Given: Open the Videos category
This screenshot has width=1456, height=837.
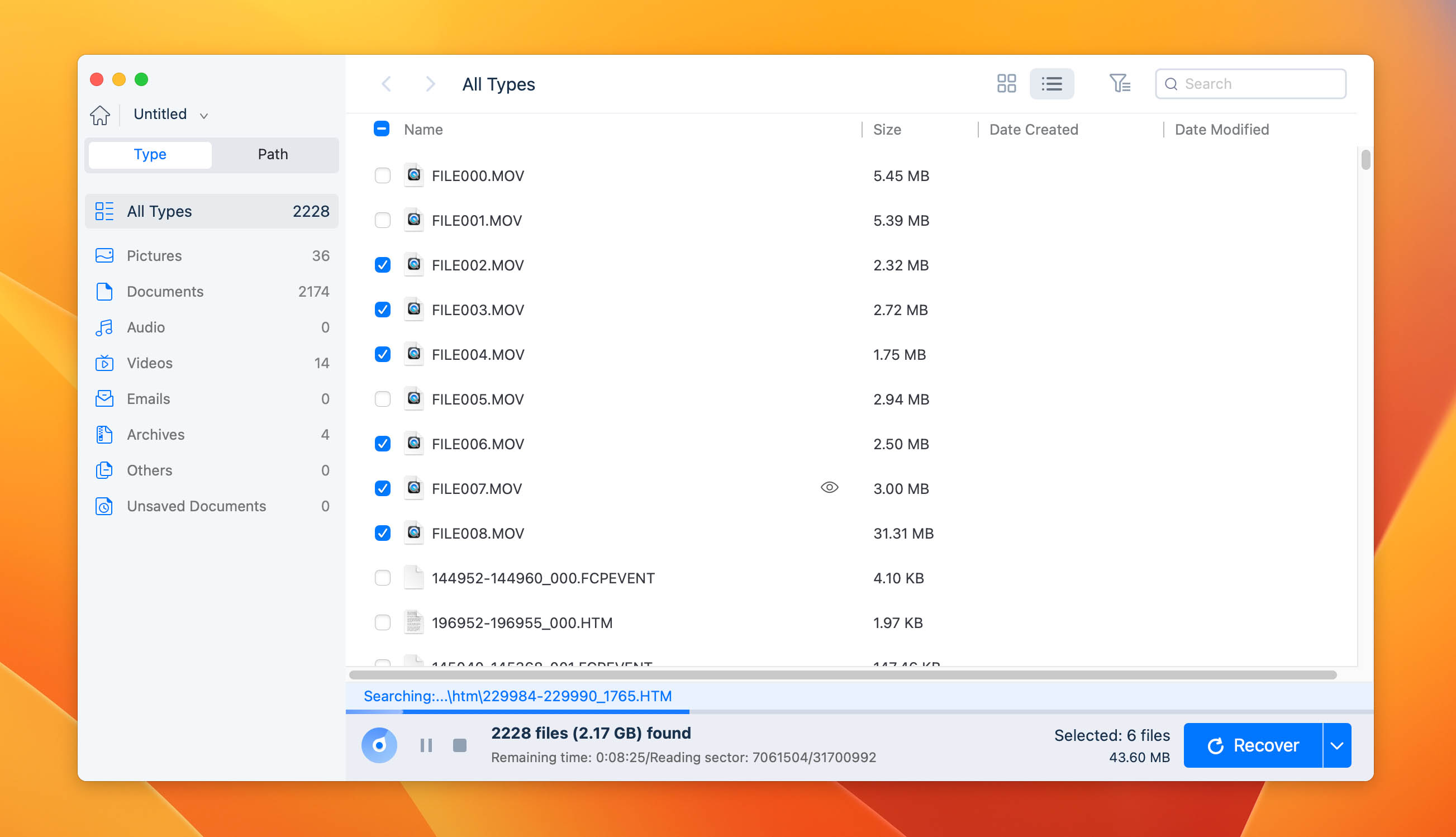Looking at the screenshot, I should 212,363.
